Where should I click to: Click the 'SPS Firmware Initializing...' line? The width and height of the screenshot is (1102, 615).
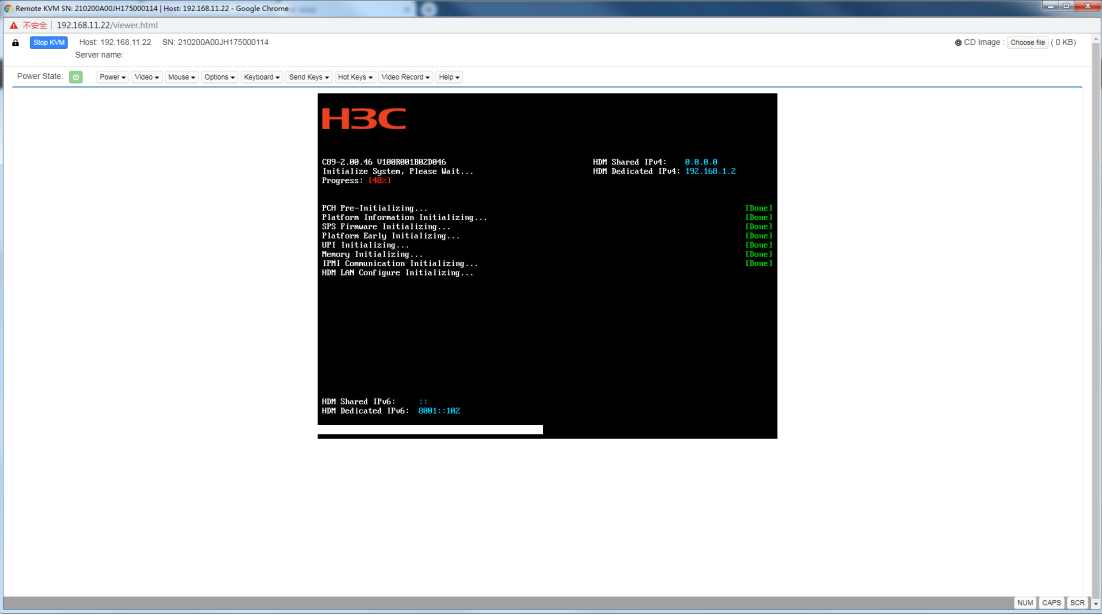386,227
